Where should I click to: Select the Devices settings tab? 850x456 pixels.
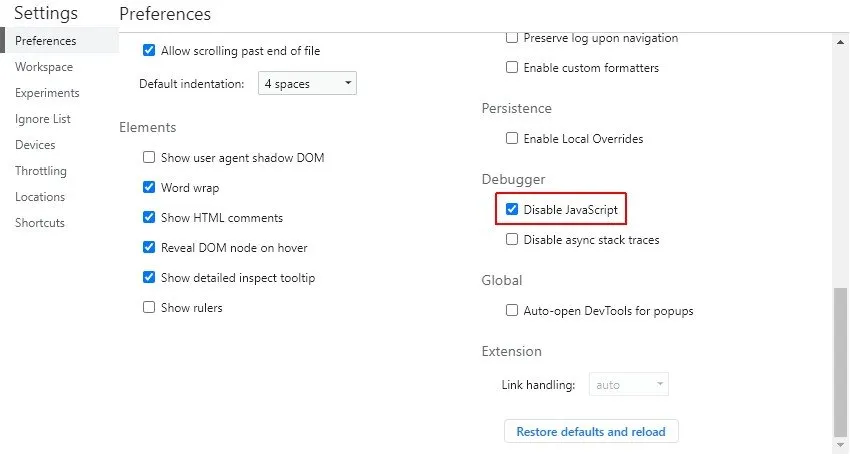pyautogui.click(x=35, y=145)
